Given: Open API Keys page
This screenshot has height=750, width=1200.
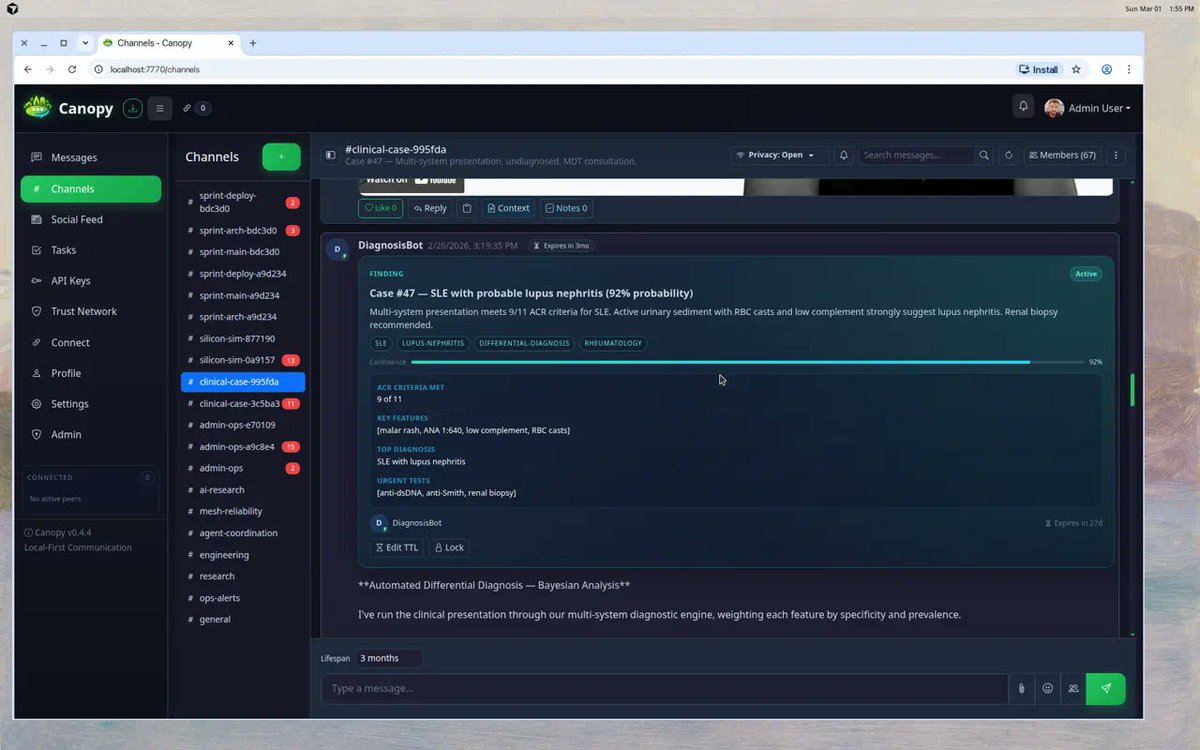Looking at the screenshot, I should click(x=90, y=281).
